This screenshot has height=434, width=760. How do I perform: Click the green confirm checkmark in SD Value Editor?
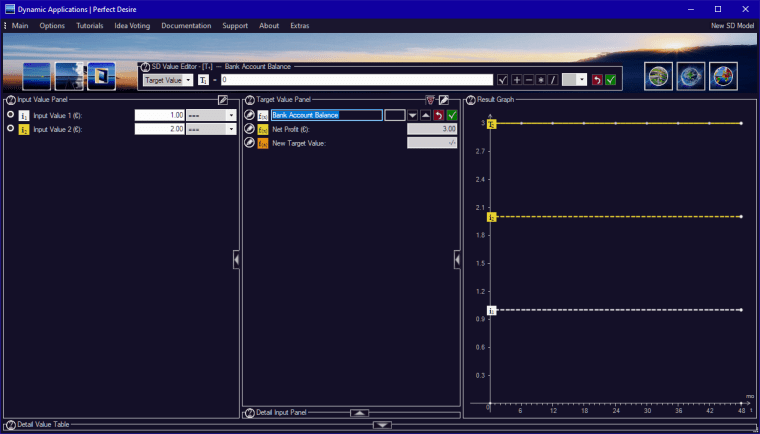[610, 80]
